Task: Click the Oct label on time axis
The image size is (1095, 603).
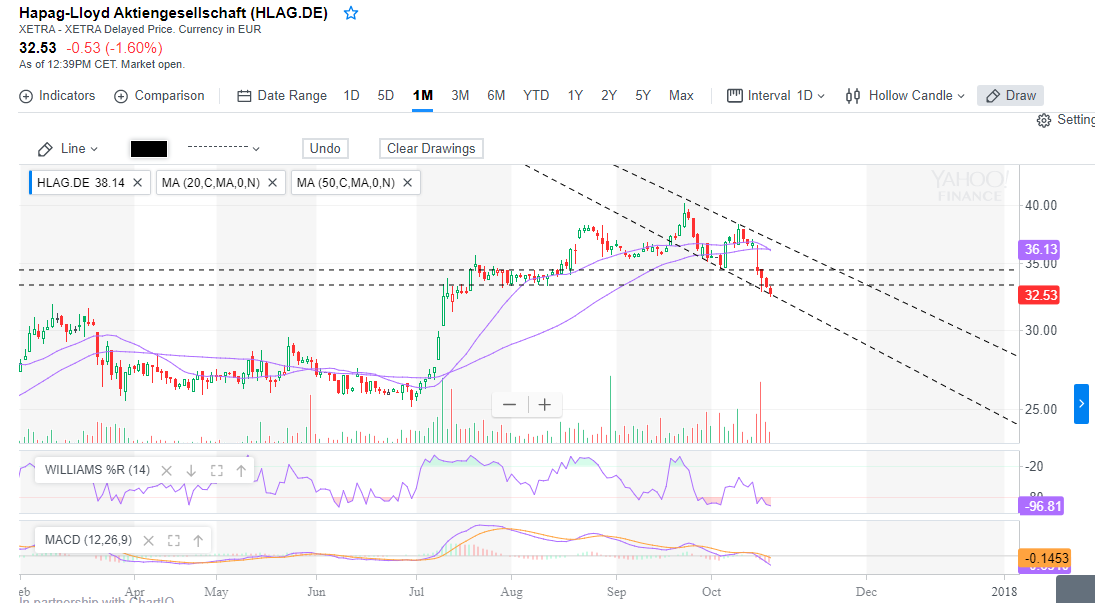Action: [711, 592]
